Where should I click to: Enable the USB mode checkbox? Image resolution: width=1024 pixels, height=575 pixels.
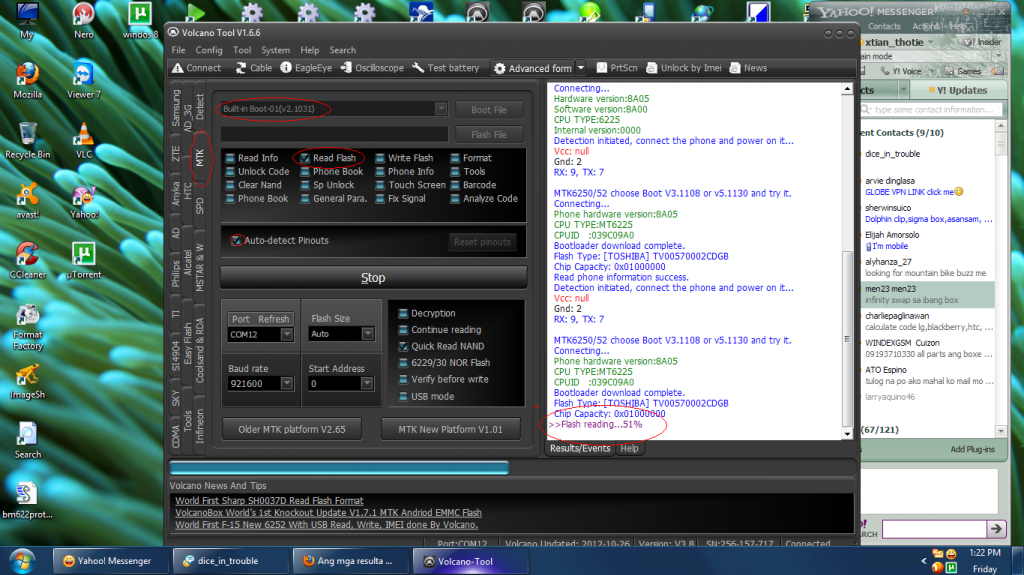(403, 397)
